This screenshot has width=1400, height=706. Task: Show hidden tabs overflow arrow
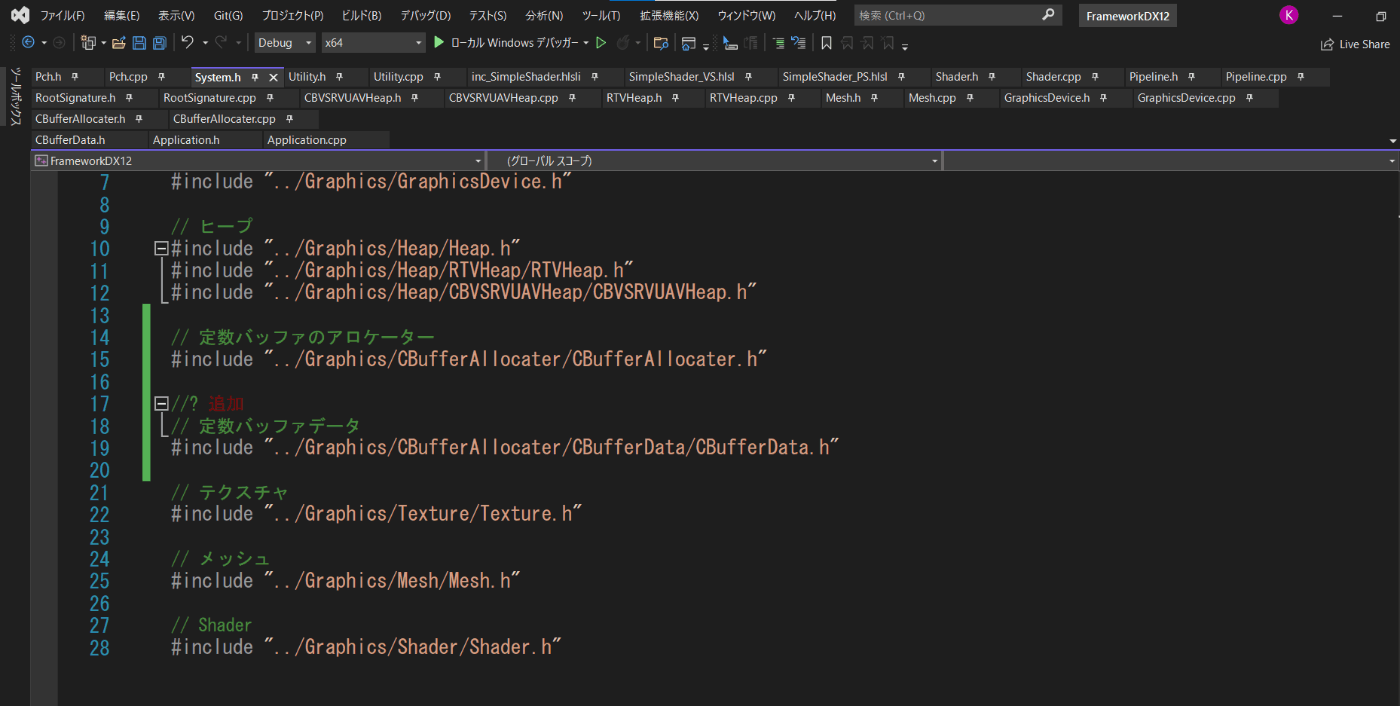pyautogui.click(x=1393, y=141)
